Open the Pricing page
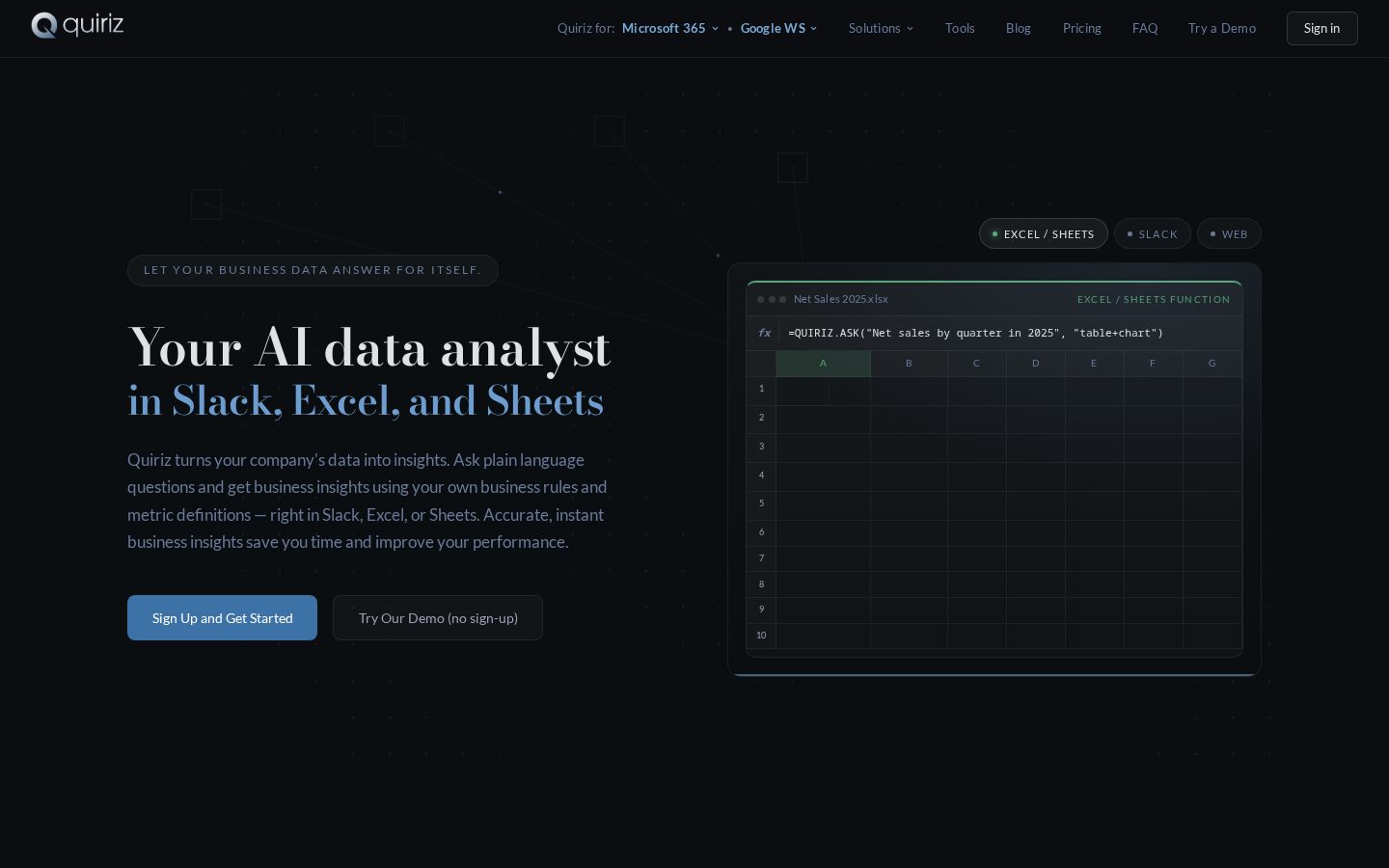The width and height of the screenshot is (1389, 868). click(x=1082, y=29)
